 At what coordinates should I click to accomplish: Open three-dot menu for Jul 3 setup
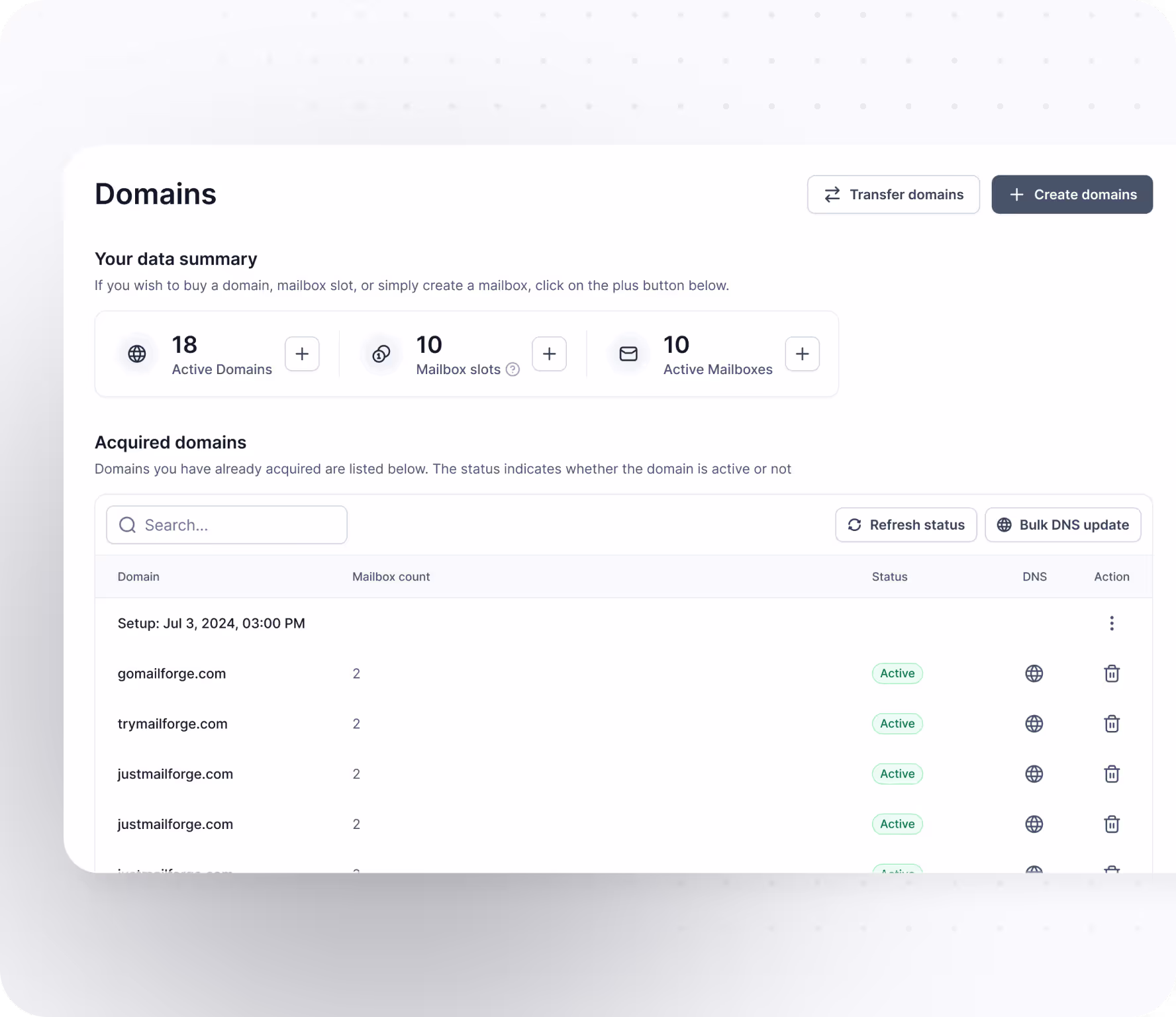click(x=1111, y=623)
